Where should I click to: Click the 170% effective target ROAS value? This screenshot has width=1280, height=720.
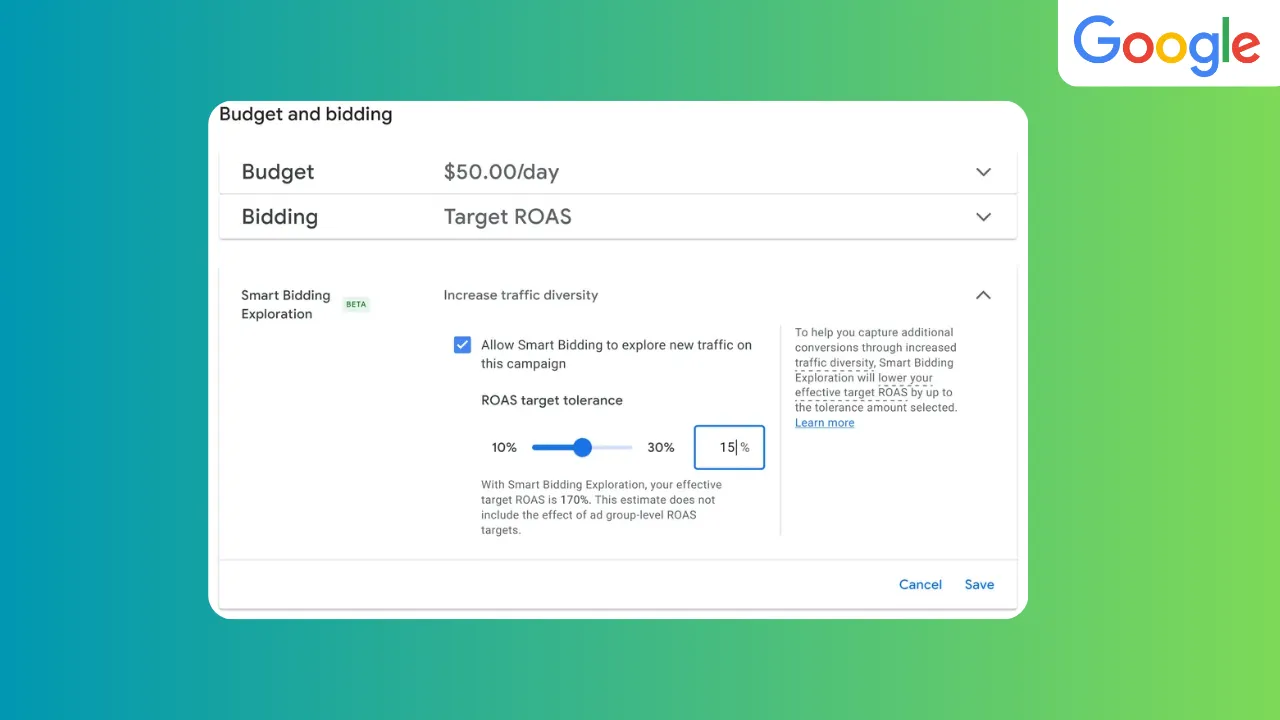point(575,500)
